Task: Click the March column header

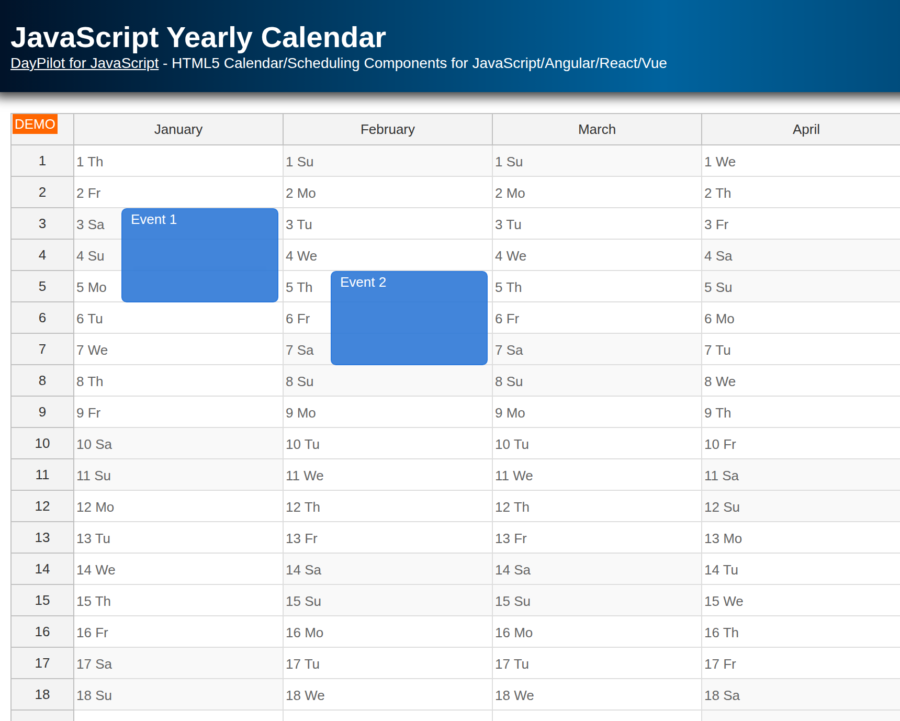Action: [597, 129]
